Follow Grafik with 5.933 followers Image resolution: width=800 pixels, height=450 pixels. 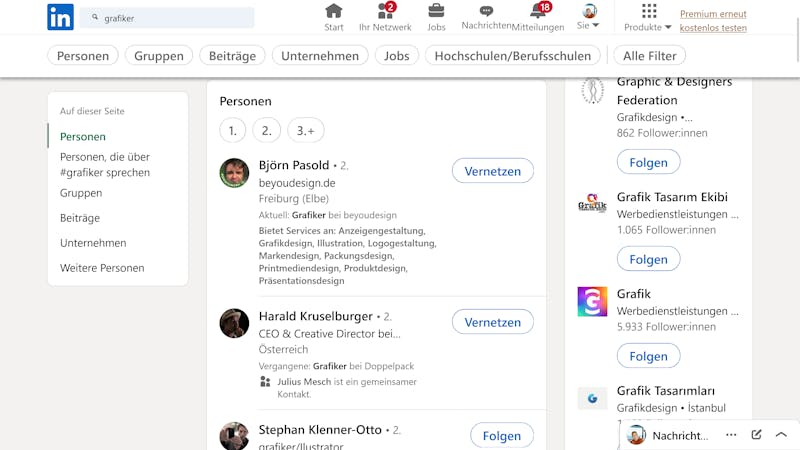pyautogui.click(x=648, y=356)
